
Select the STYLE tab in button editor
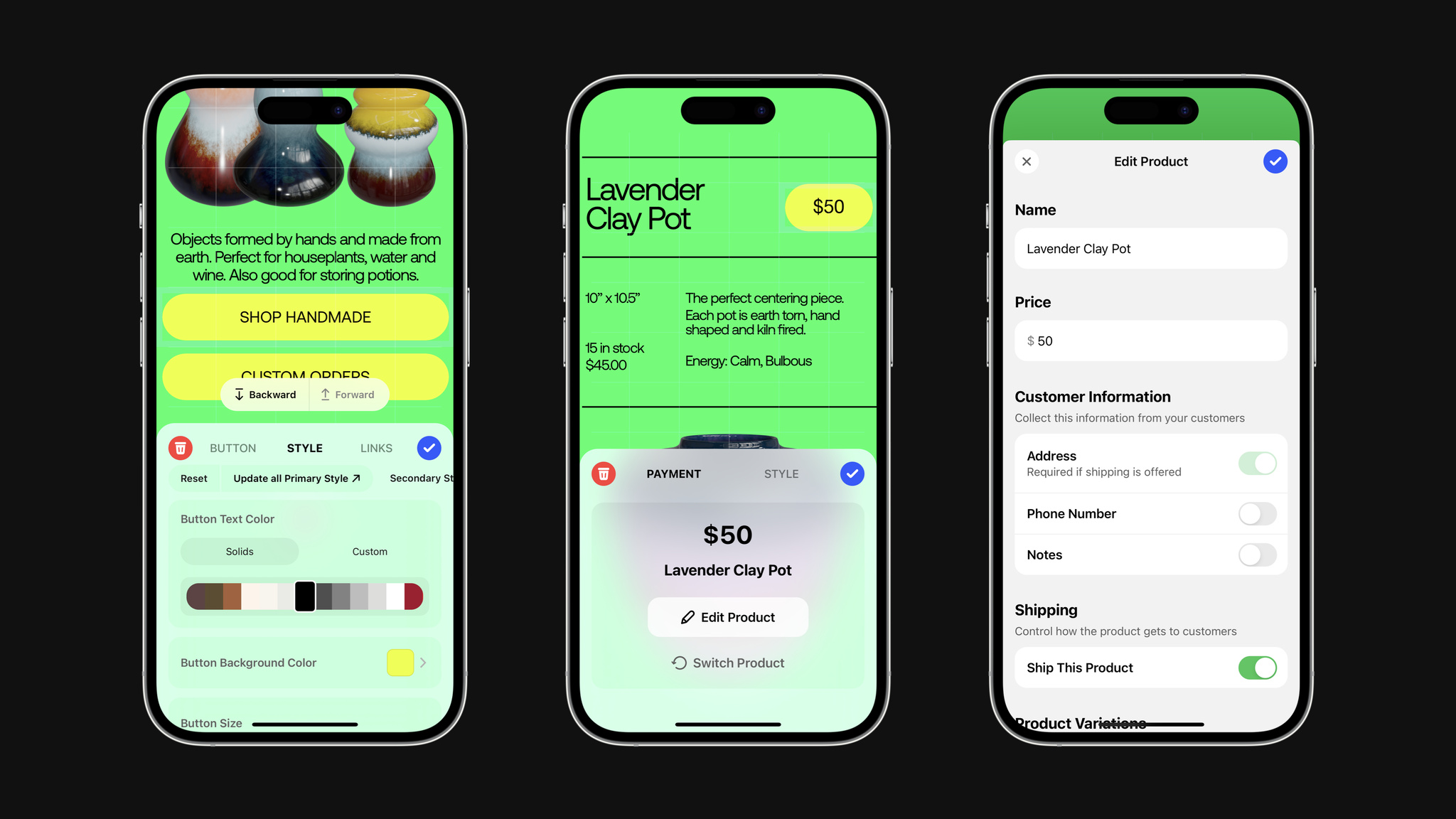pos(305,447)
